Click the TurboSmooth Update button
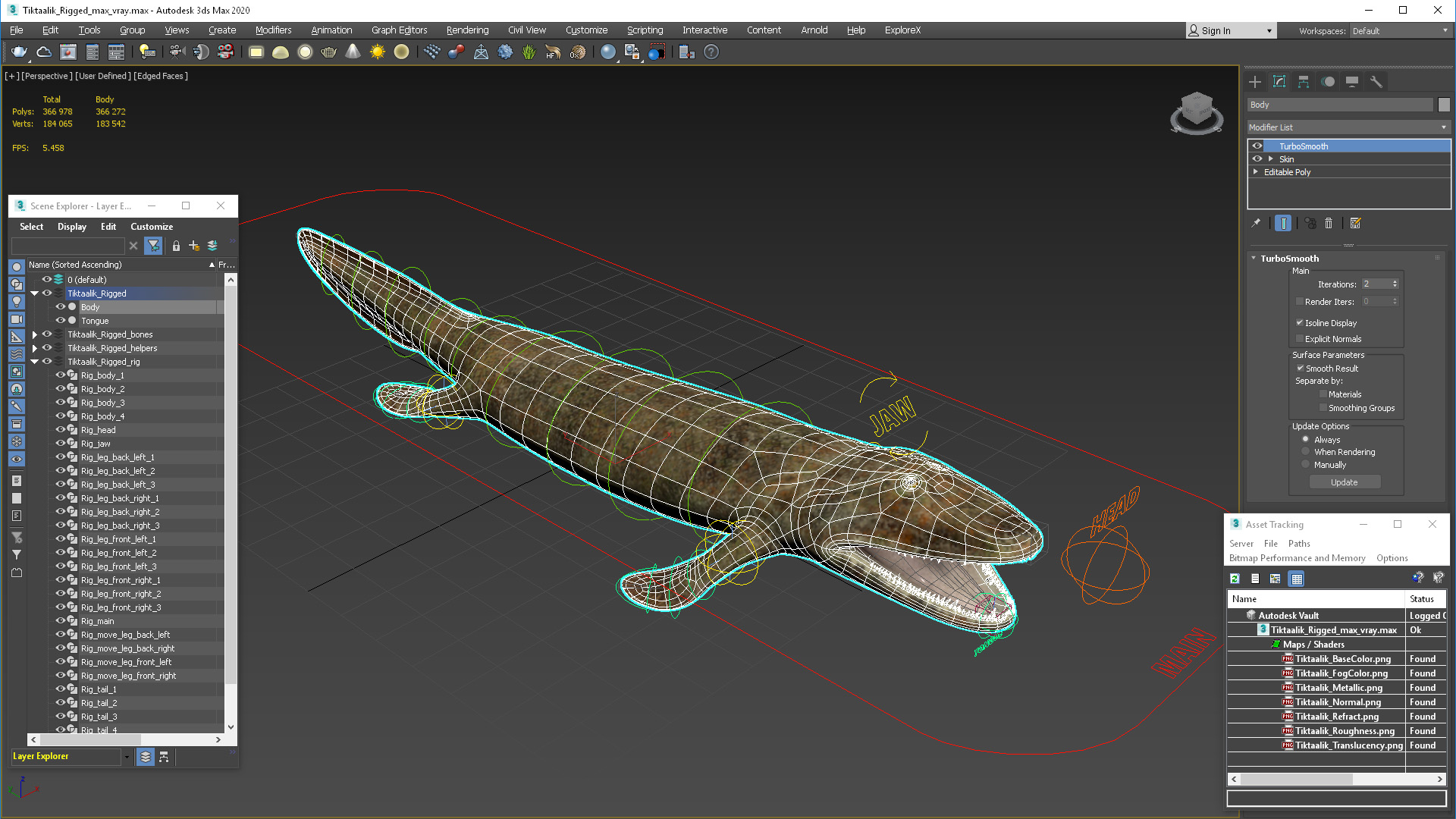 pyautogui.click(x=1345, y=482)
